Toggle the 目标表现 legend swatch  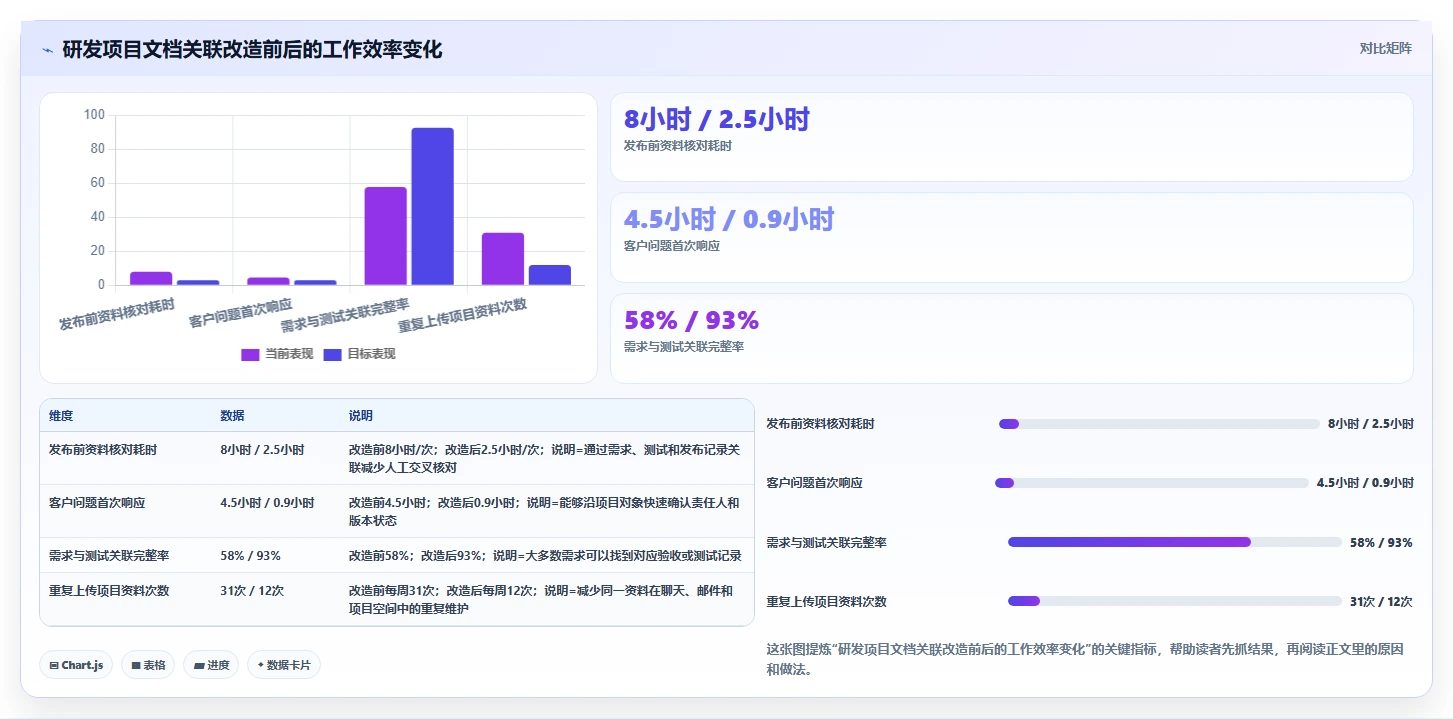[x=332, y=354]
